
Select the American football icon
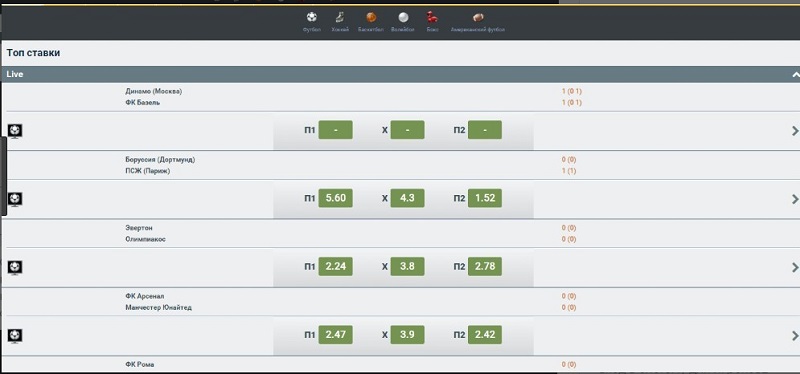[478, 18]
